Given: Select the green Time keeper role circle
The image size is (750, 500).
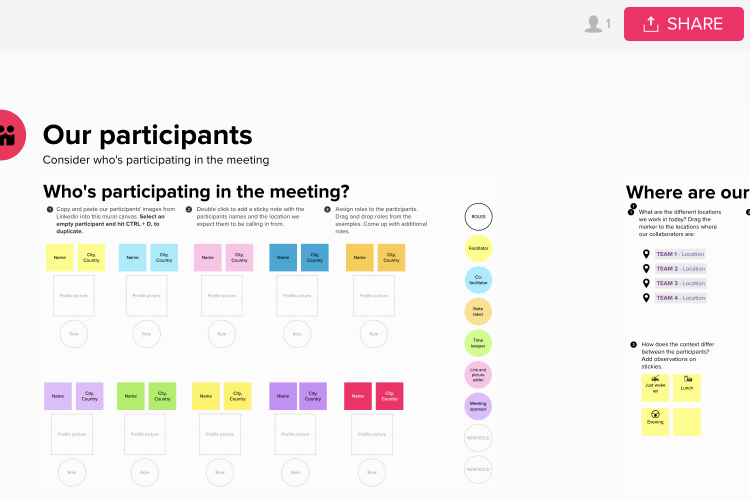Looking at the screenshot, I should pyautogui.click(x=479, y=343).
